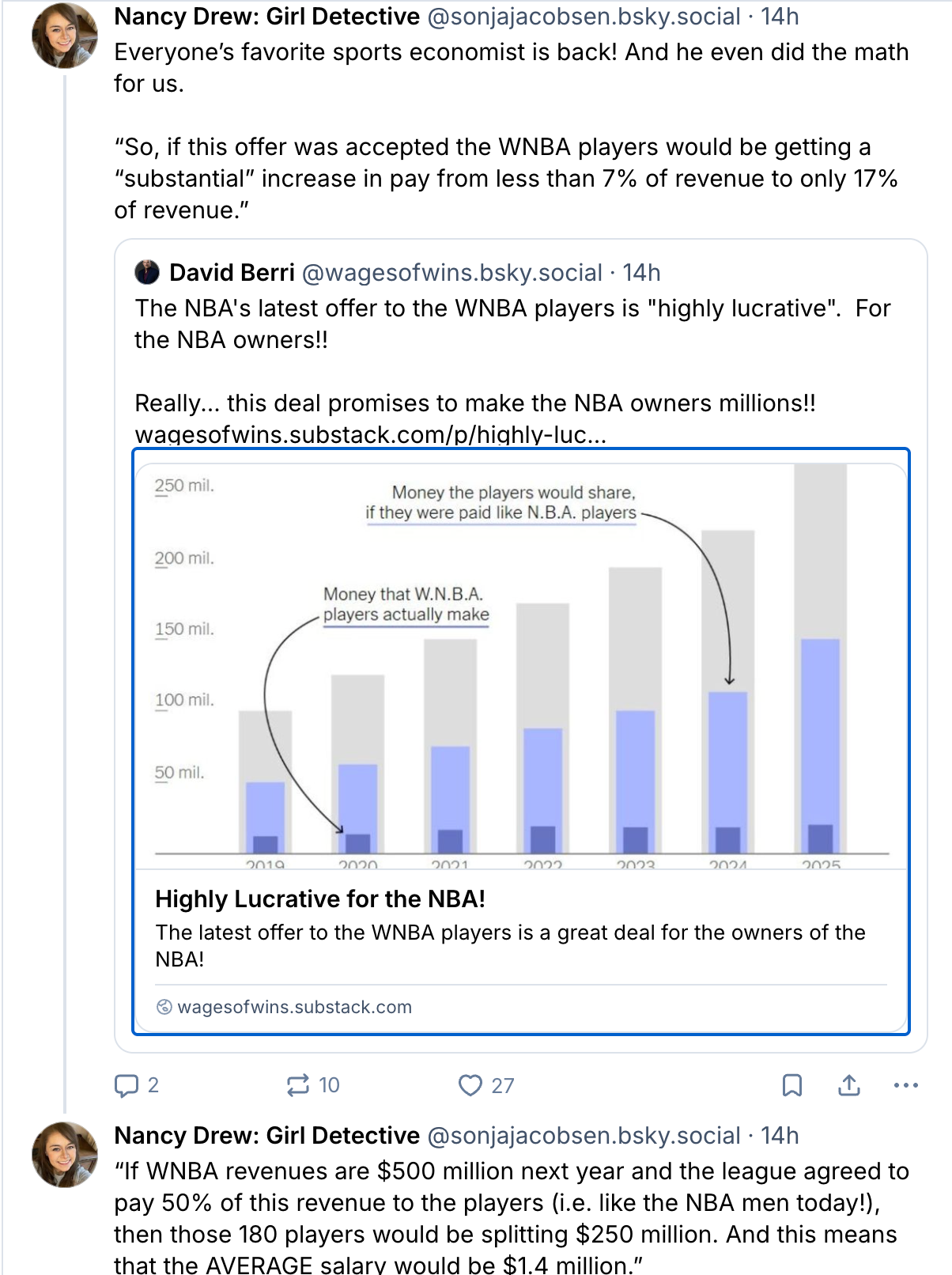Click "Highly Lucrative for the NBA!" card title
The image size is (952, 1275).
pos(320,899)
